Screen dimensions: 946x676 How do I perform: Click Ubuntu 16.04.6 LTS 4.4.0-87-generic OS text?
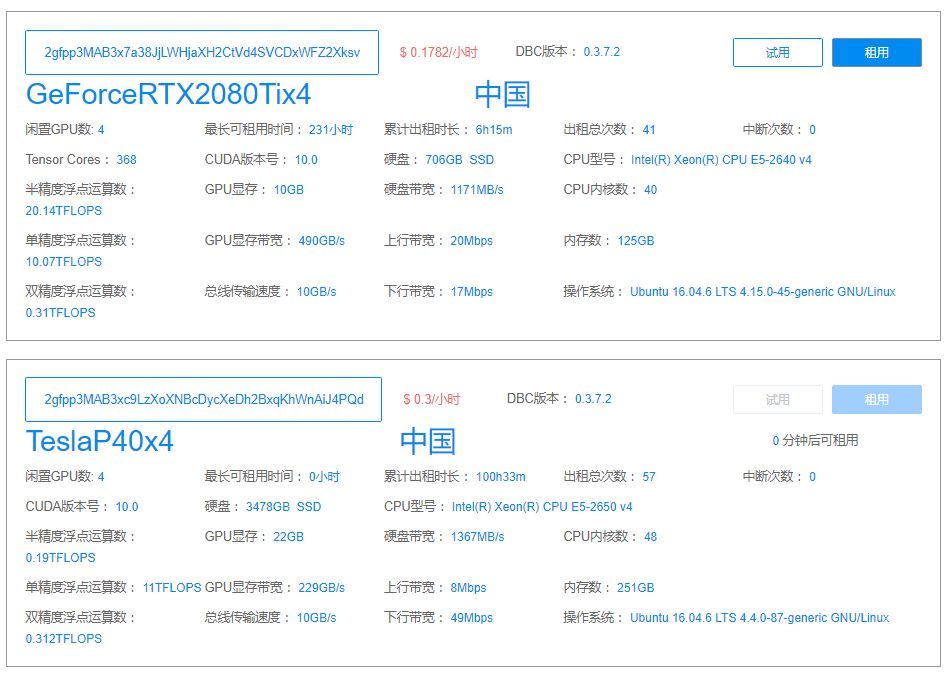tap(760, 618)
